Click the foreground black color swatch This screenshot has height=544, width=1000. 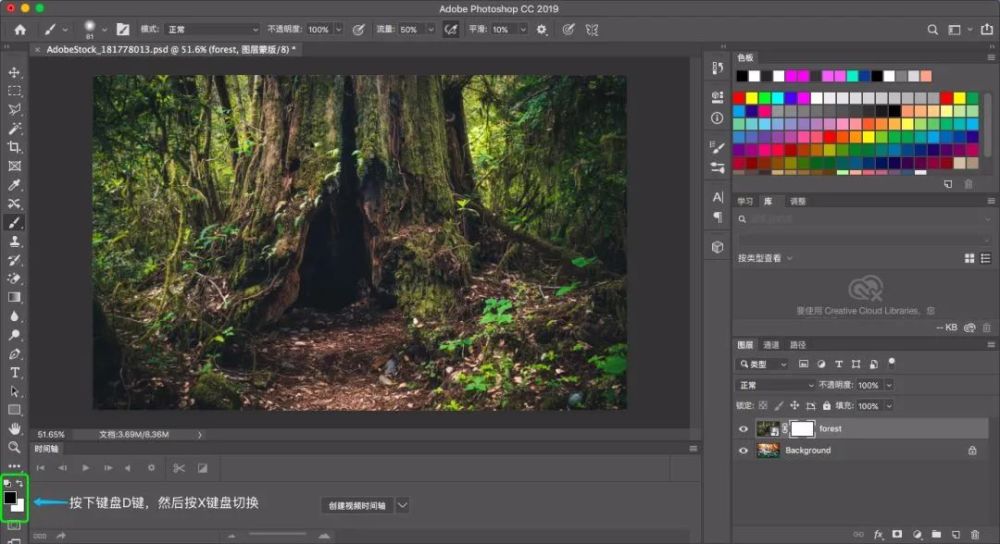coord(10,497)
